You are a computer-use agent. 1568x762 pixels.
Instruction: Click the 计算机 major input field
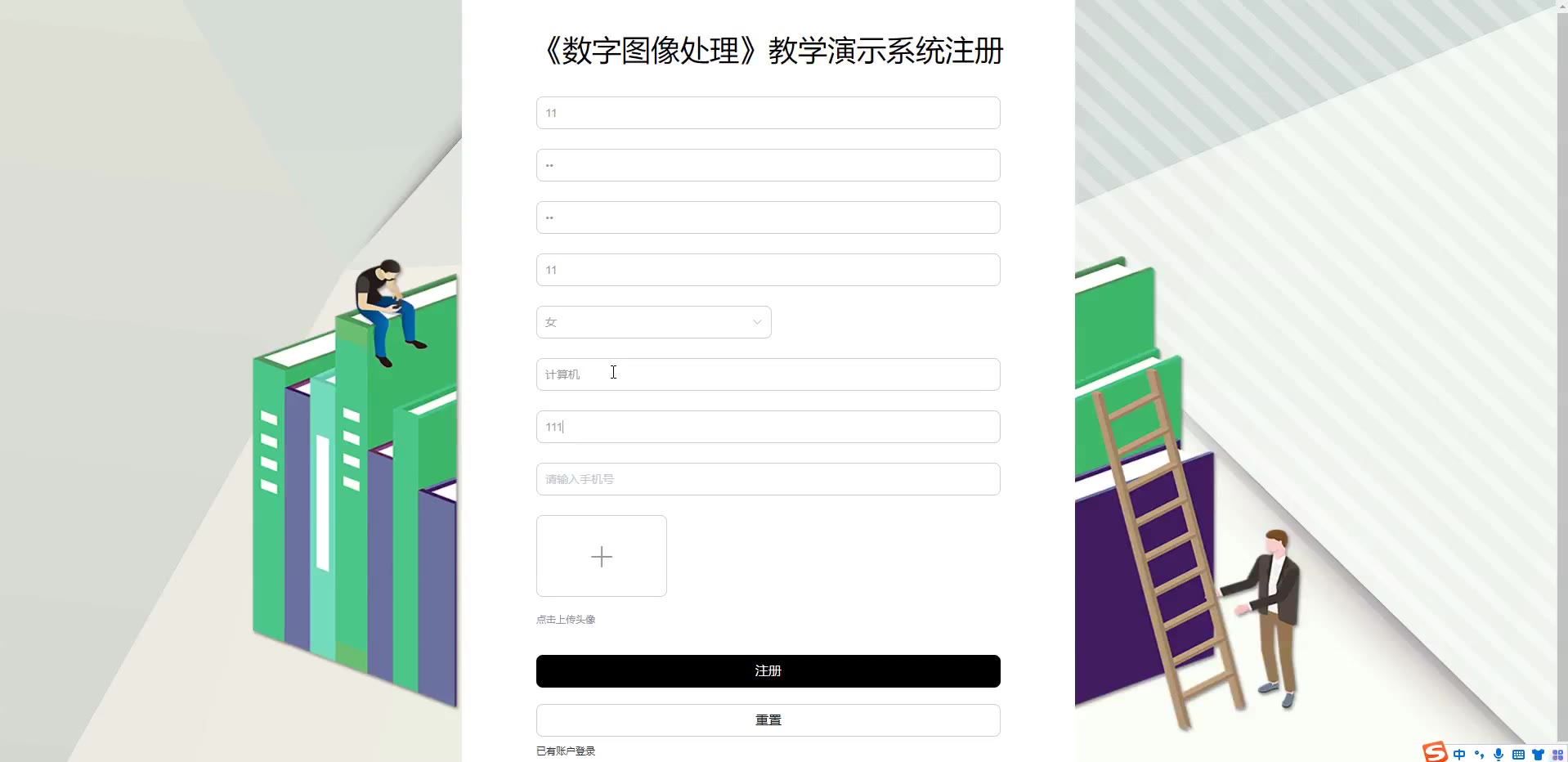pos(768,374)
